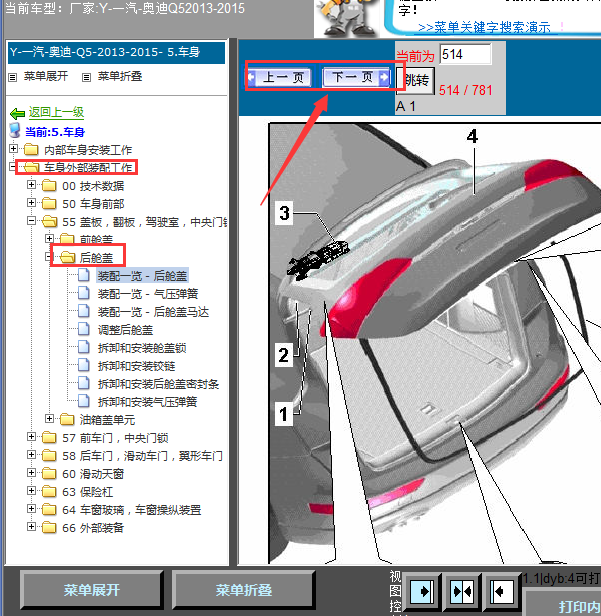Expand the 前舱盖 node
The height and width of the screenshot is (616, 601).
click(x=49, y=238)
